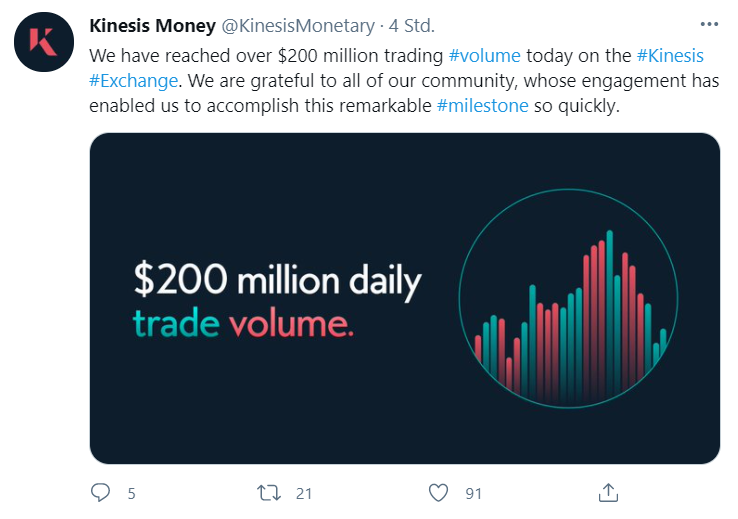Click the retweet arrows icon
This screenshot has width=738, height=519.
point(268,492)
